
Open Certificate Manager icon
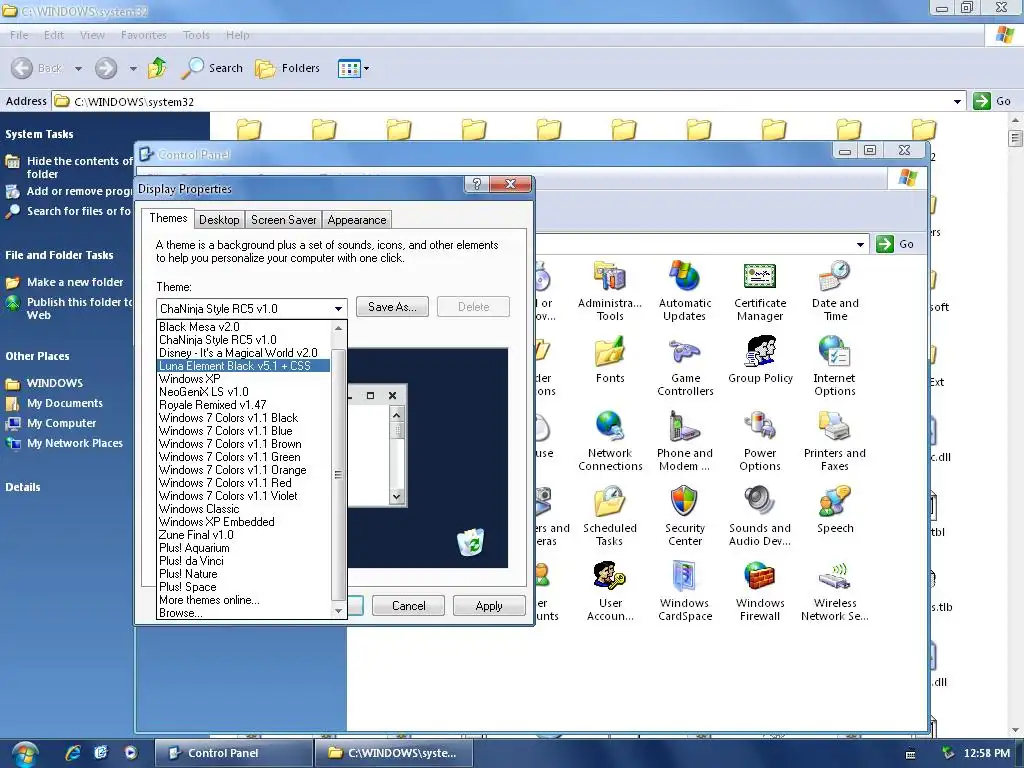(x=760, y=291)
